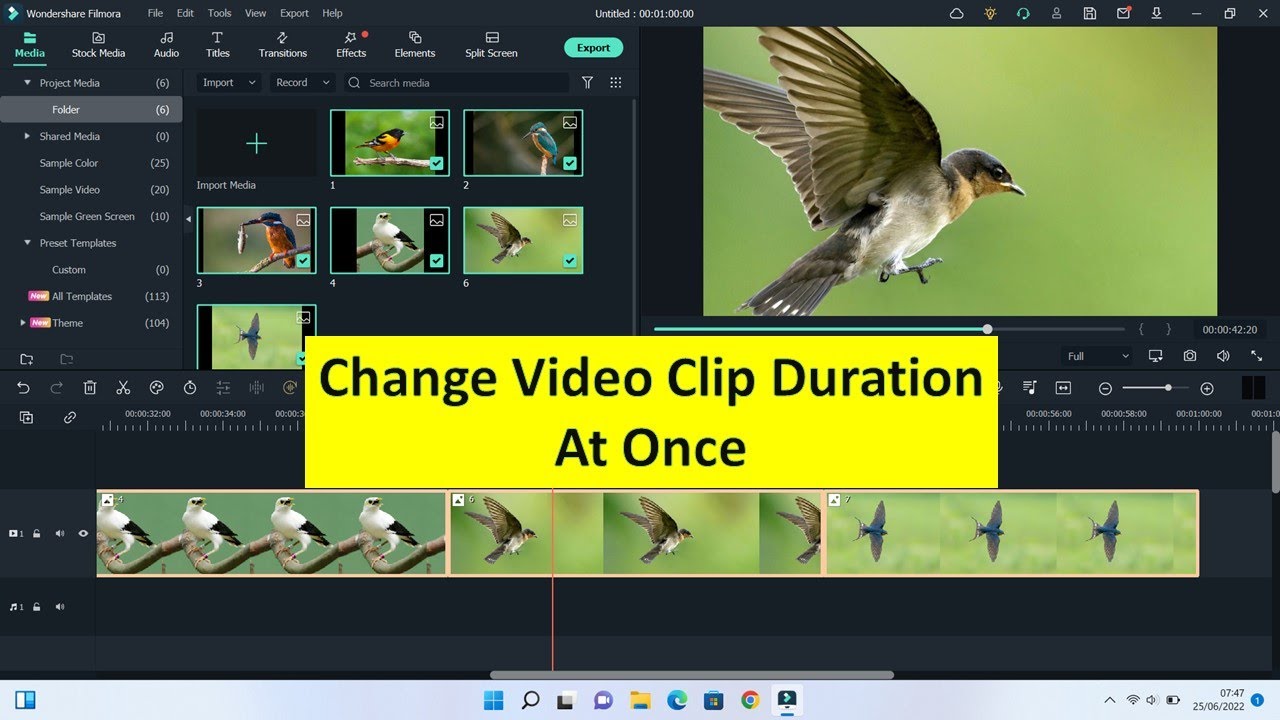The width and height of the screenshot is (1280, 720).
Task: Switch media view with the grid icon
Action: coord(616,83)
